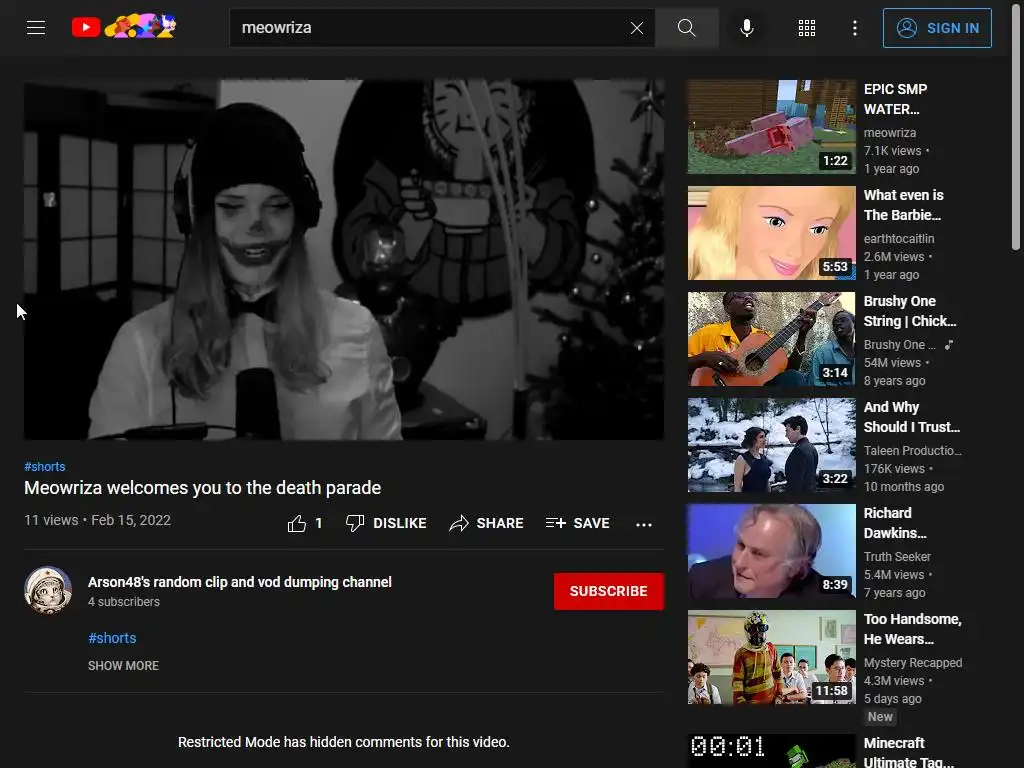Open Richard Dawkins video thumbnail
The width and height of the screenshot is (1024, 768).
[771, 551]
